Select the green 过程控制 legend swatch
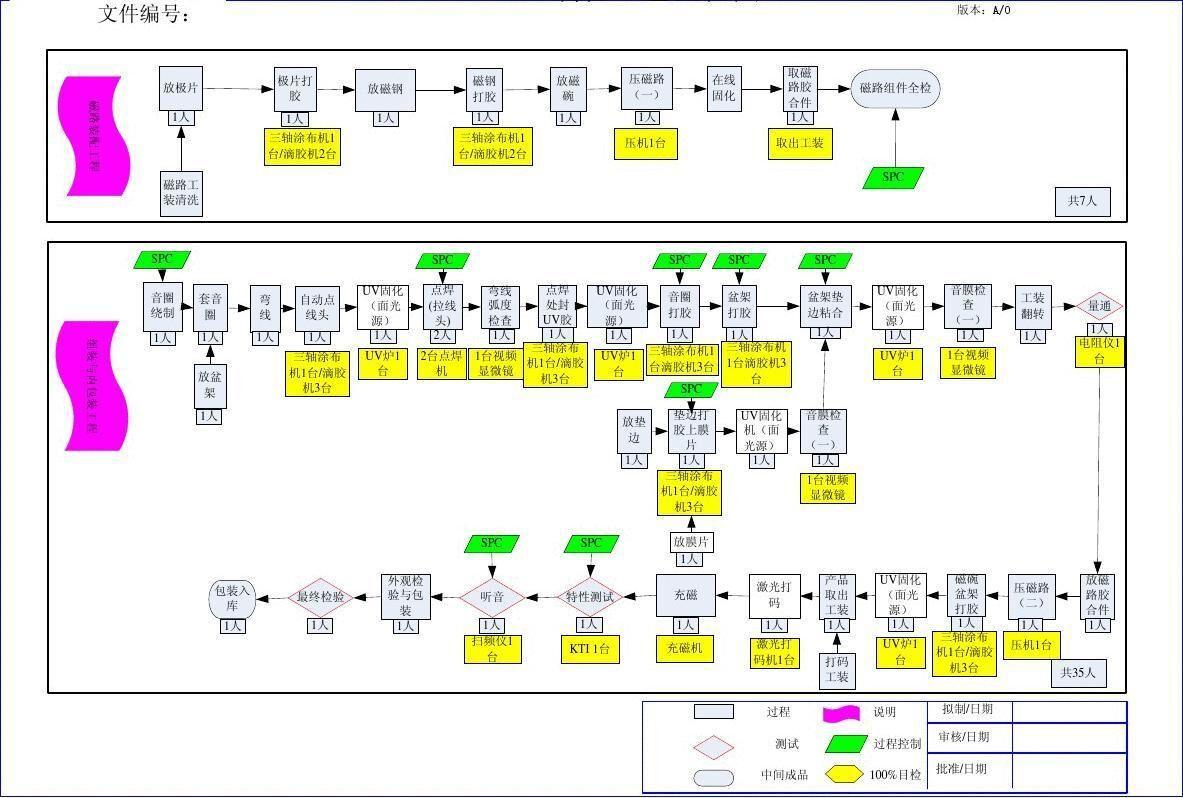Viewport: 1183px width, 798px height. pyautogui.click(x=846, y=744)
